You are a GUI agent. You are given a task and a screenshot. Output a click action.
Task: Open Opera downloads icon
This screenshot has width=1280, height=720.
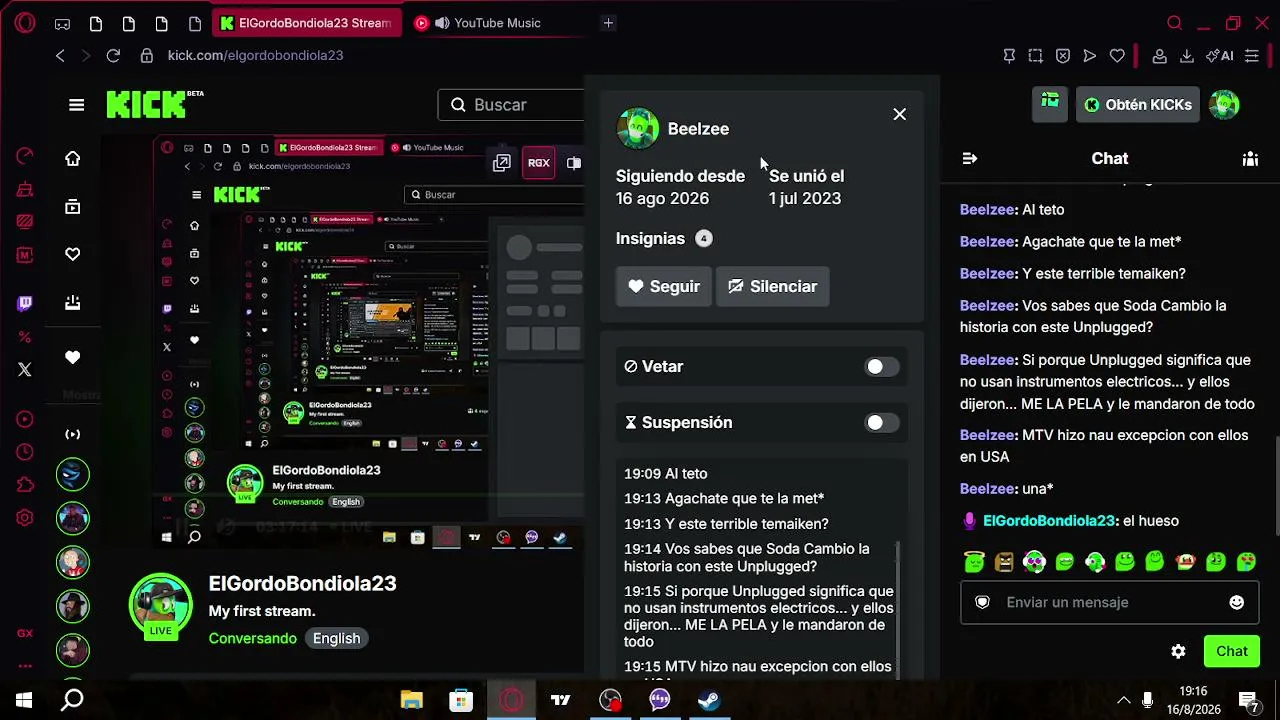tap(1187, 56)
